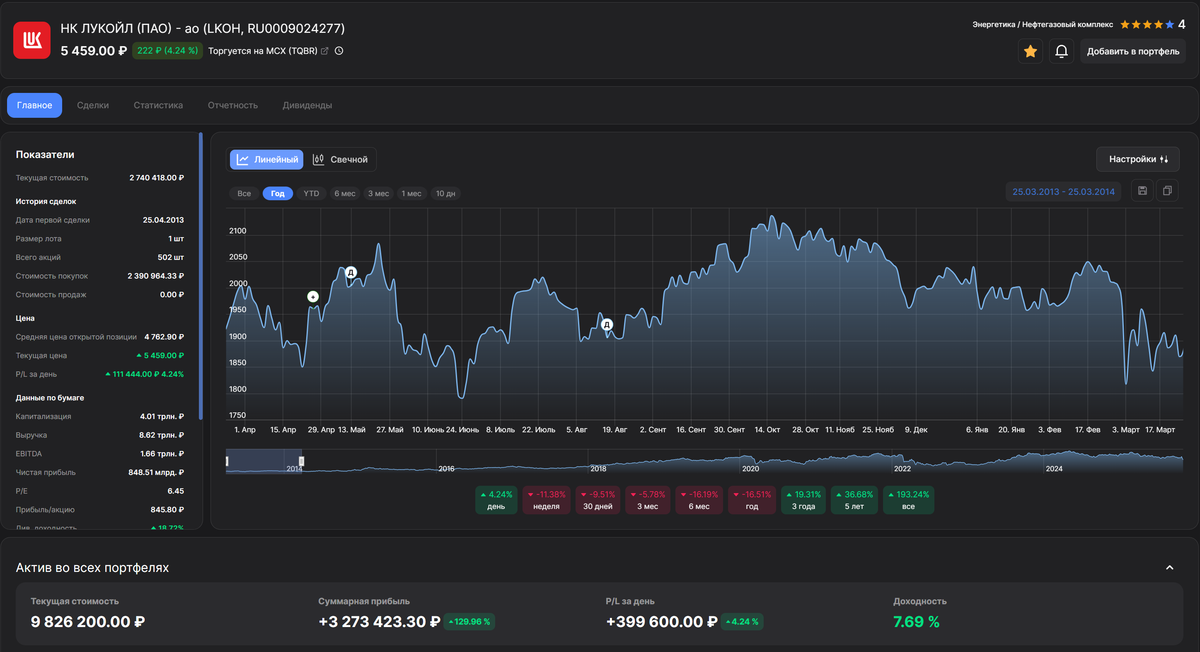Choose the 6 мес period filter
The height and width of the screenshot is (652, 1200).
click(x=344, y=193)
